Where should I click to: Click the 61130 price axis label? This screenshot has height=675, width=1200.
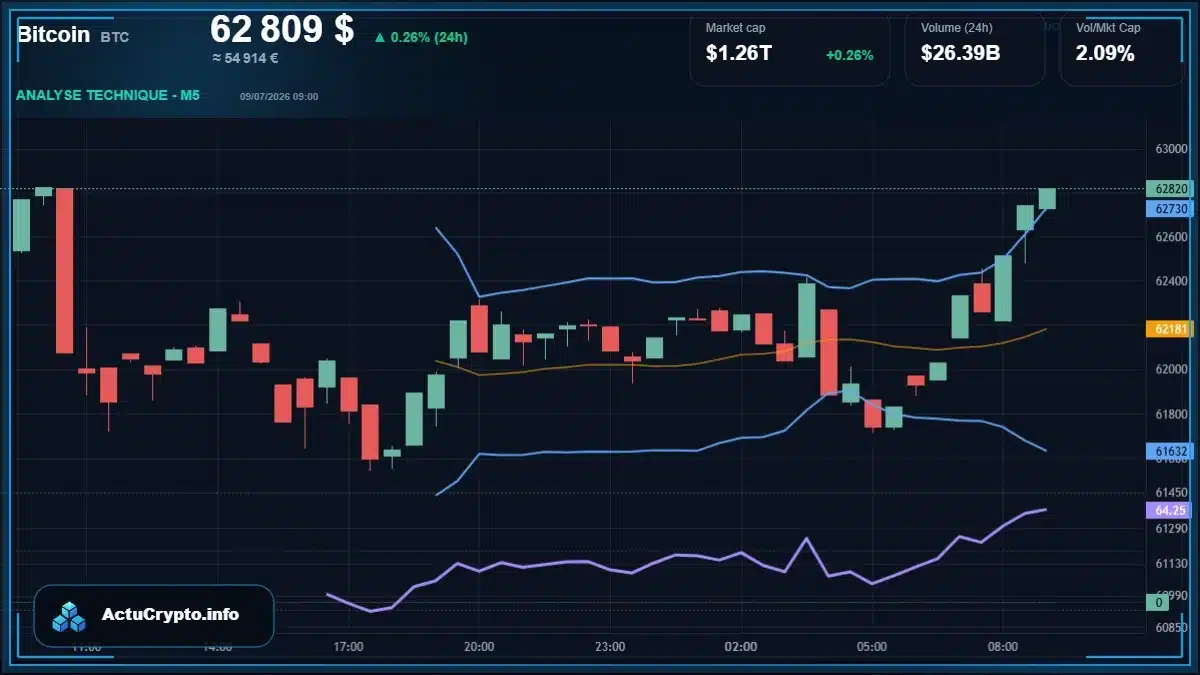[1171, 564]
